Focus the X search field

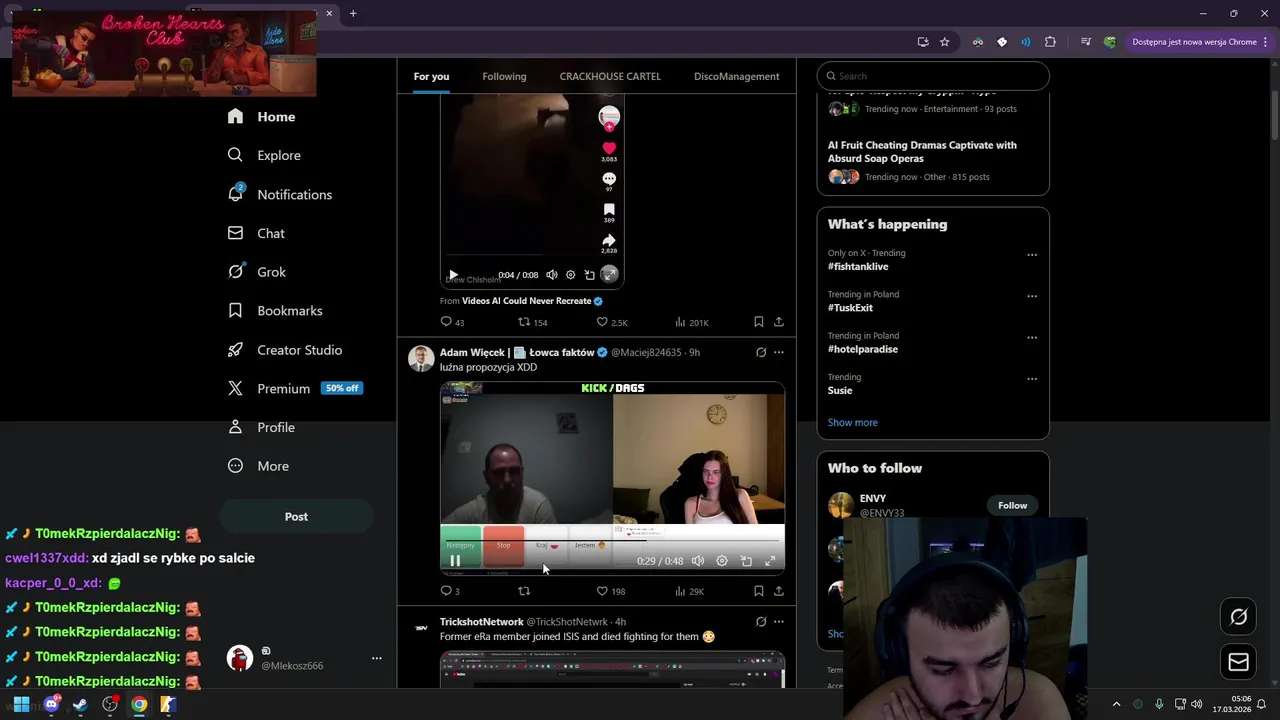pyautogui.click(x=932, y=76)
